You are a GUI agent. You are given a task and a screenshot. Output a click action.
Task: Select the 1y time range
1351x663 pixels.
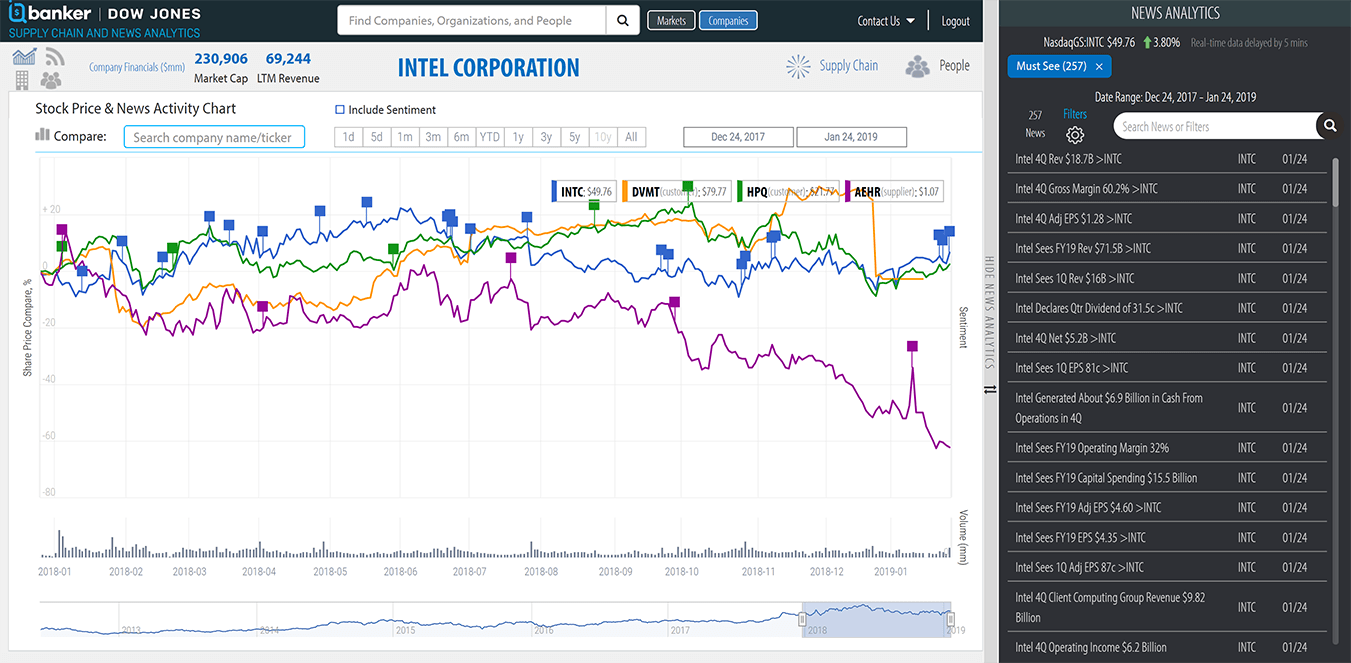tap(518, 137)
